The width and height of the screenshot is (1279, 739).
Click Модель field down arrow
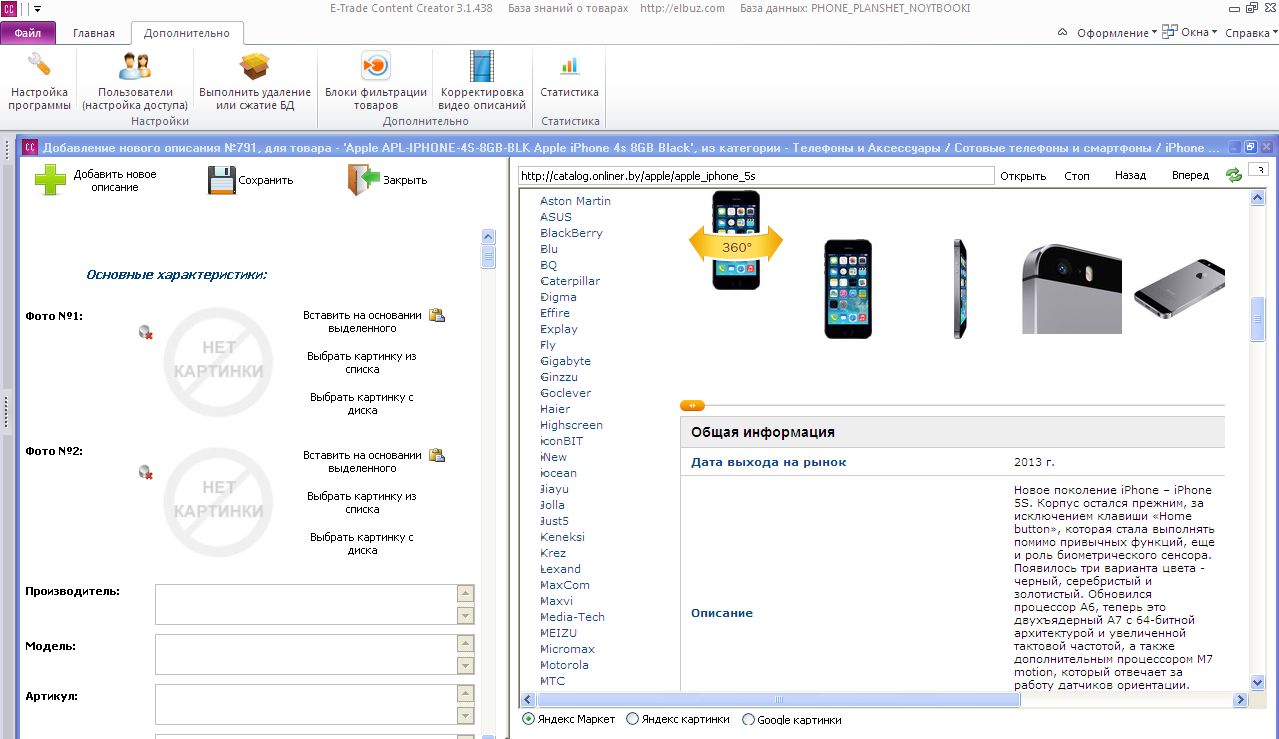pos(465,665)
